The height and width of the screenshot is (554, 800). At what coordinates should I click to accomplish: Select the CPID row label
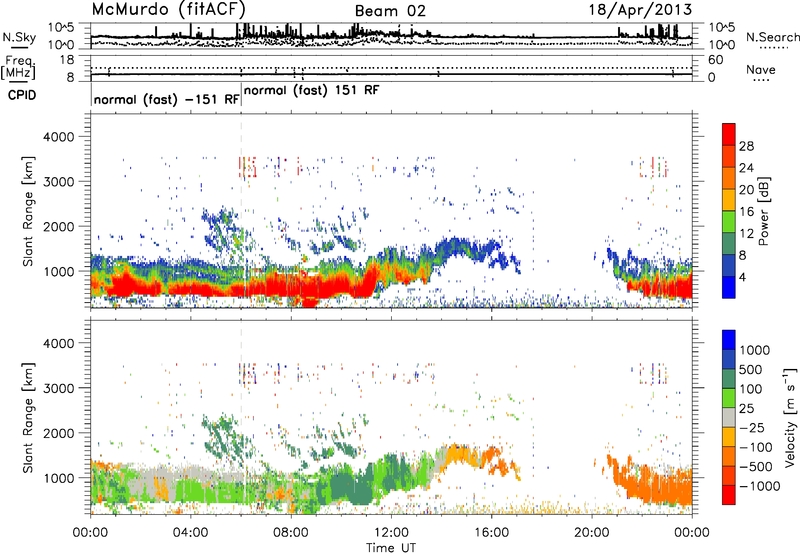click(x=22, y=95)
